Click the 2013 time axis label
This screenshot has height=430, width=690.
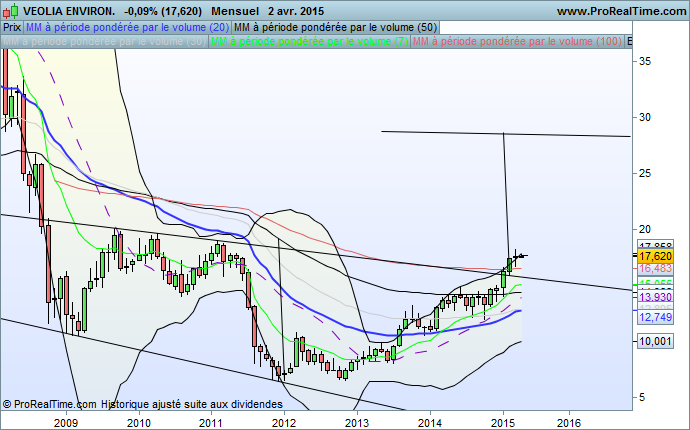tap(357, 423)
